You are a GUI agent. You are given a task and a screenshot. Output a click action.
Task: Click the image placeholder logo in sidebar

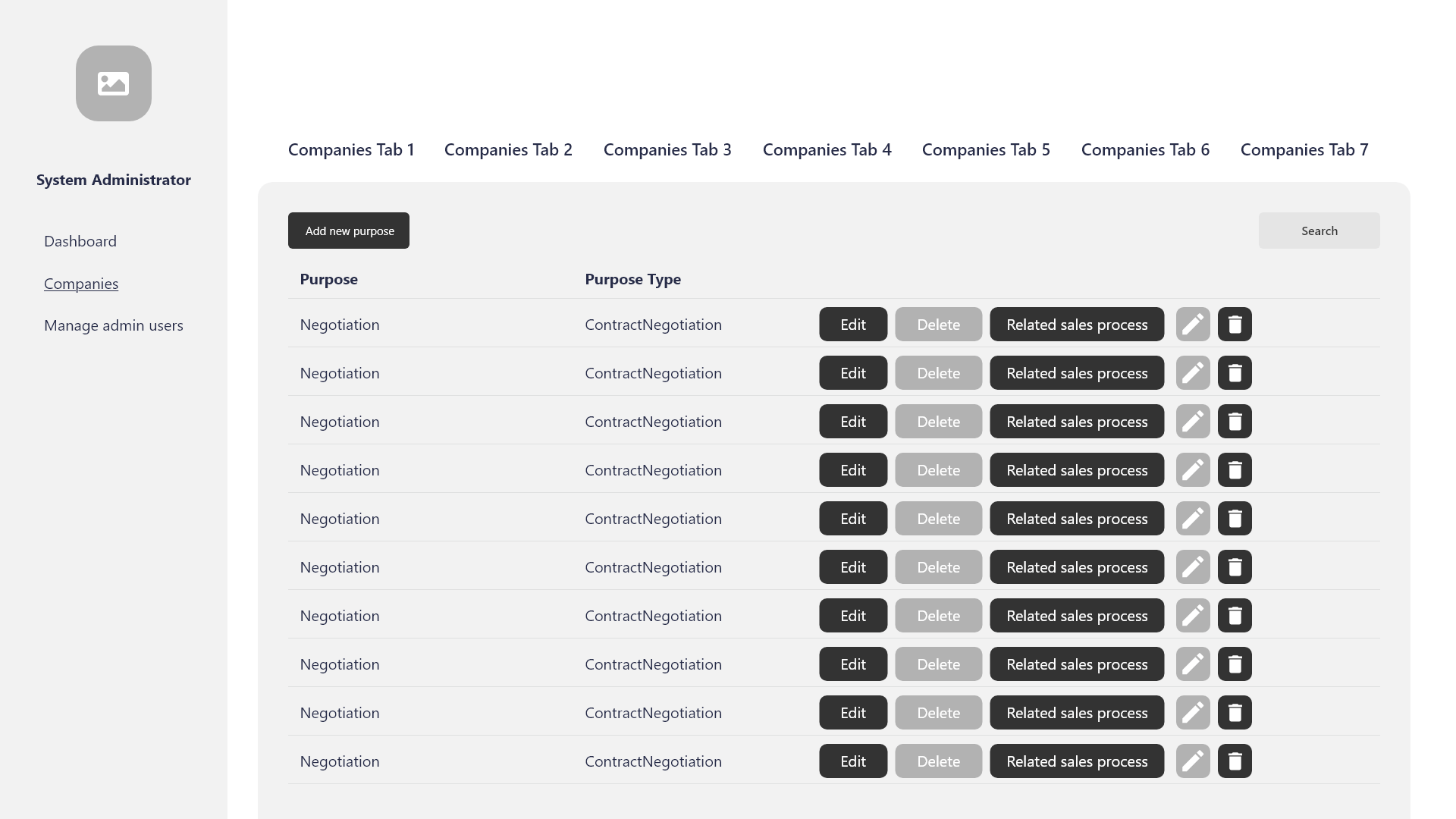[x=114, y=83]
